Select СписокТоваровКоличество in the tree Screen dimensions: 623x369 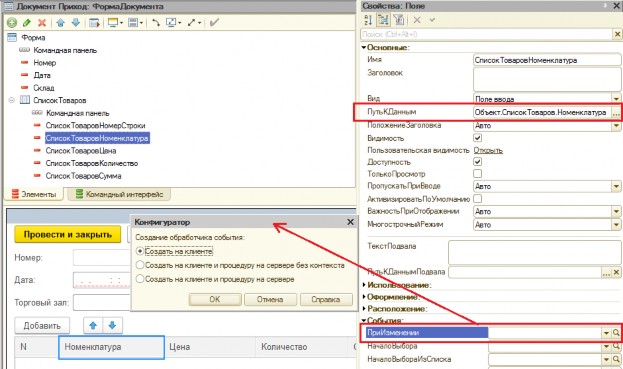click(92, 163)
